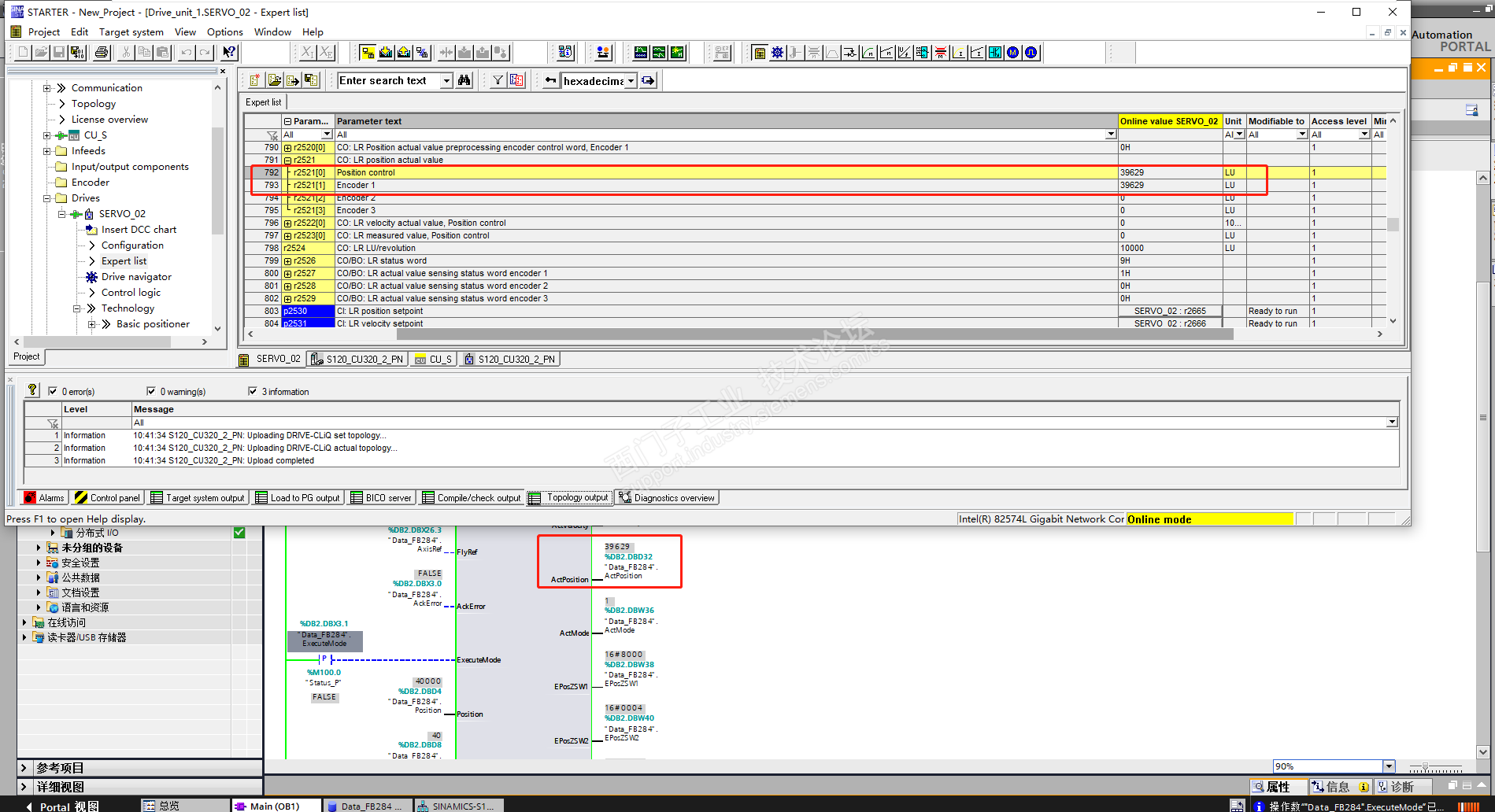
Task: Open the Target system menu
Action: click(131, 32)
